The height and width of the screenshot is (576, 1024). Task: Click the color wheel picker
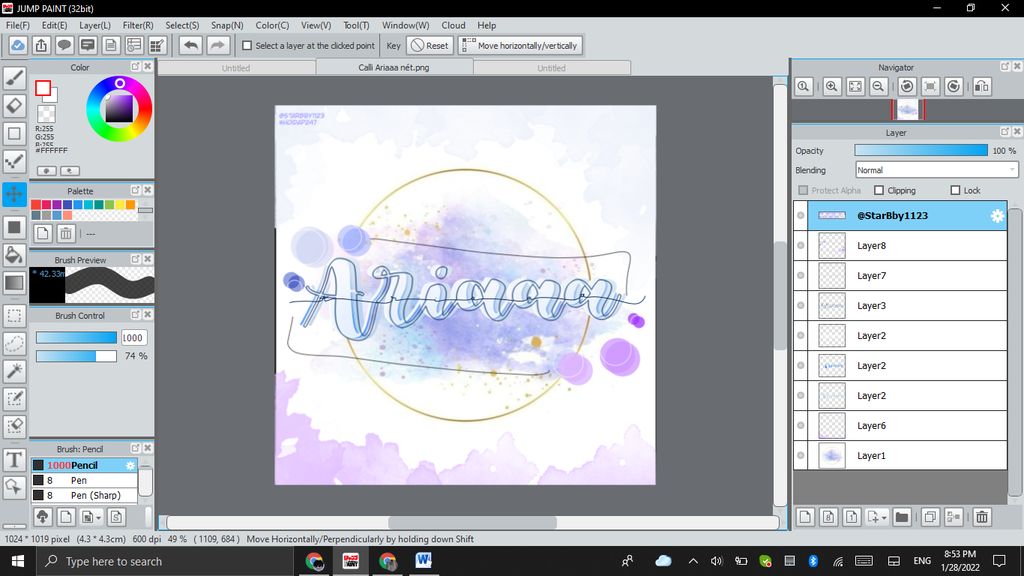(119, 108)
